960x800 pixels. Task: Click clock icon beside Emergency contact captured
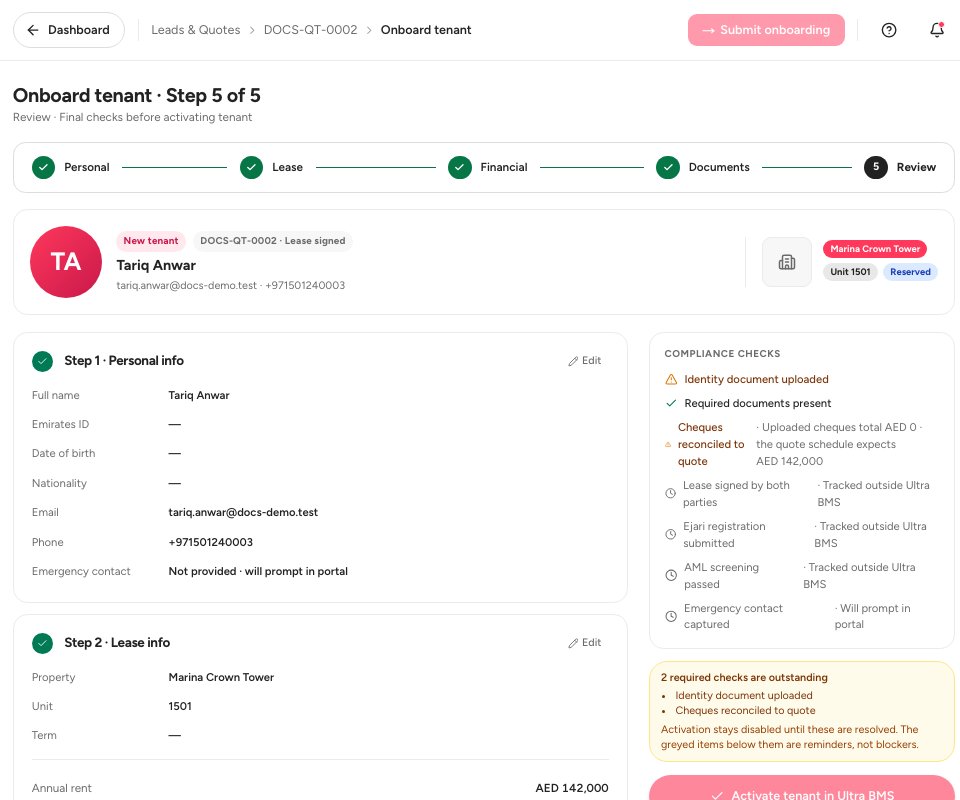671,616
